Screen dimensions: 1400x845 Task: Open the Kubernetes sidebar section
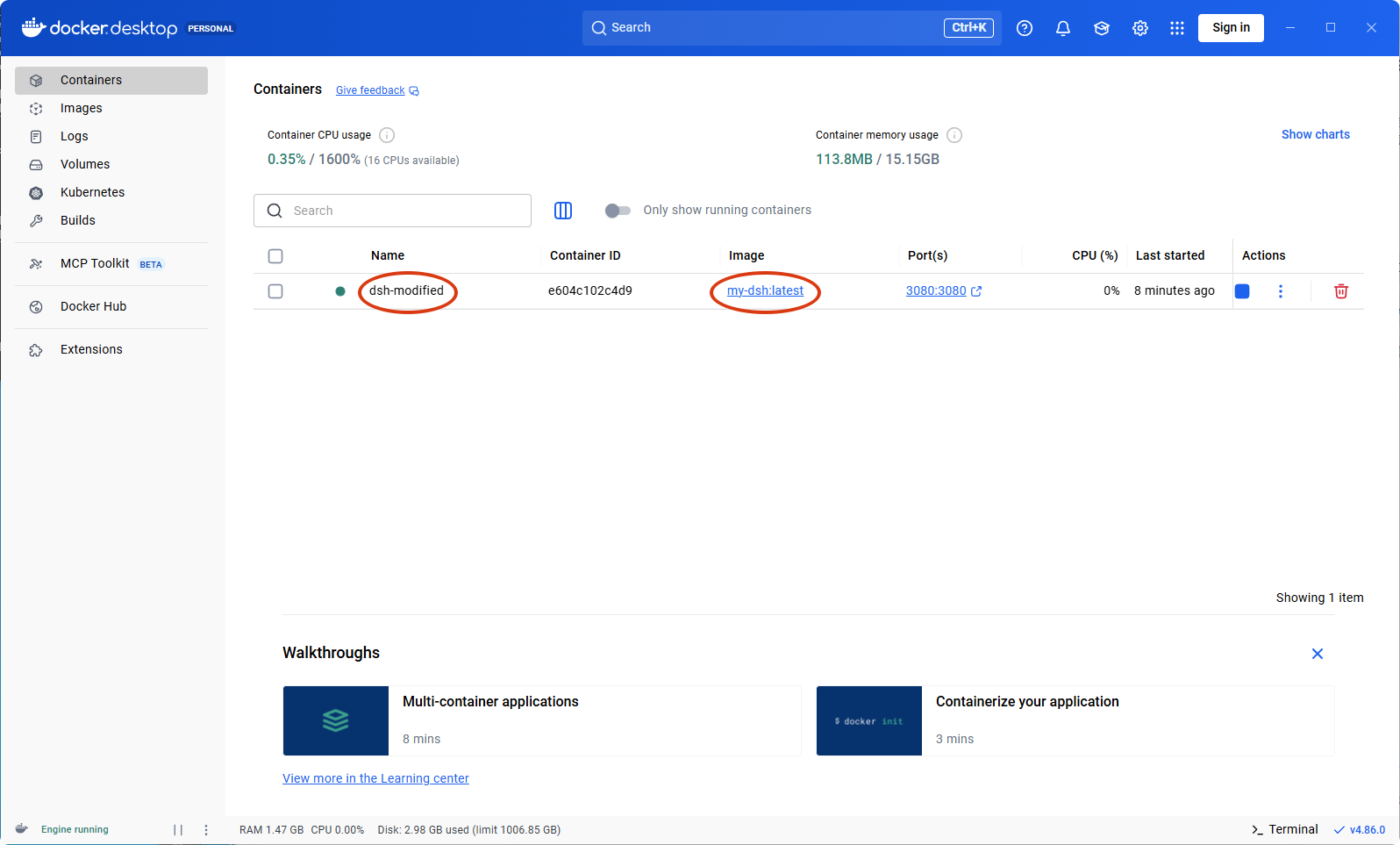(x=111, y=192)
